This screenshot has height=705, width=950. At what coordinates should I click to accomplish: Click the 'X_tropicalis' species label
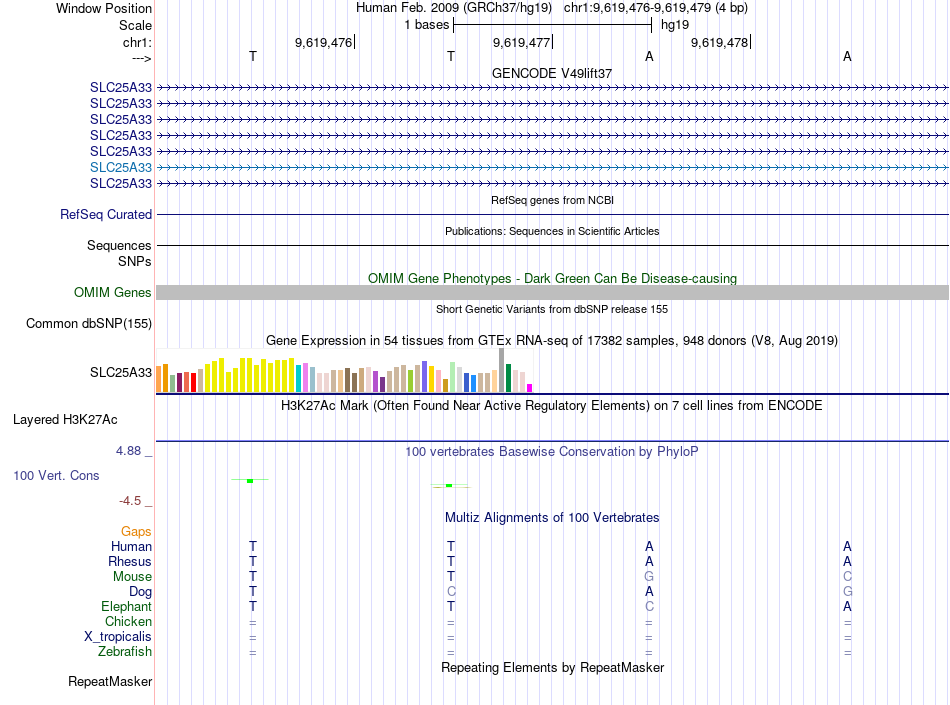[x=118, y=637]
